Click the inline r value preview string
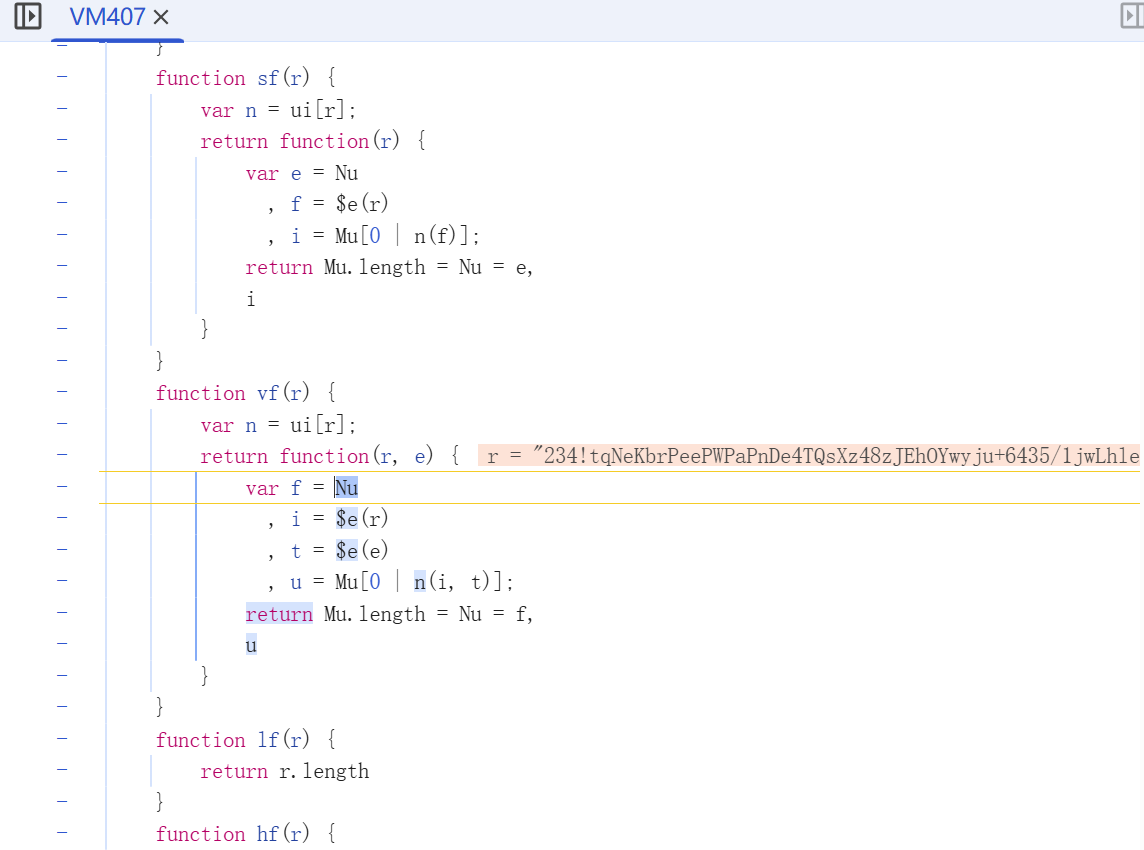Image resolution: width=1144 pixels, height=850 pixels. 810,457
